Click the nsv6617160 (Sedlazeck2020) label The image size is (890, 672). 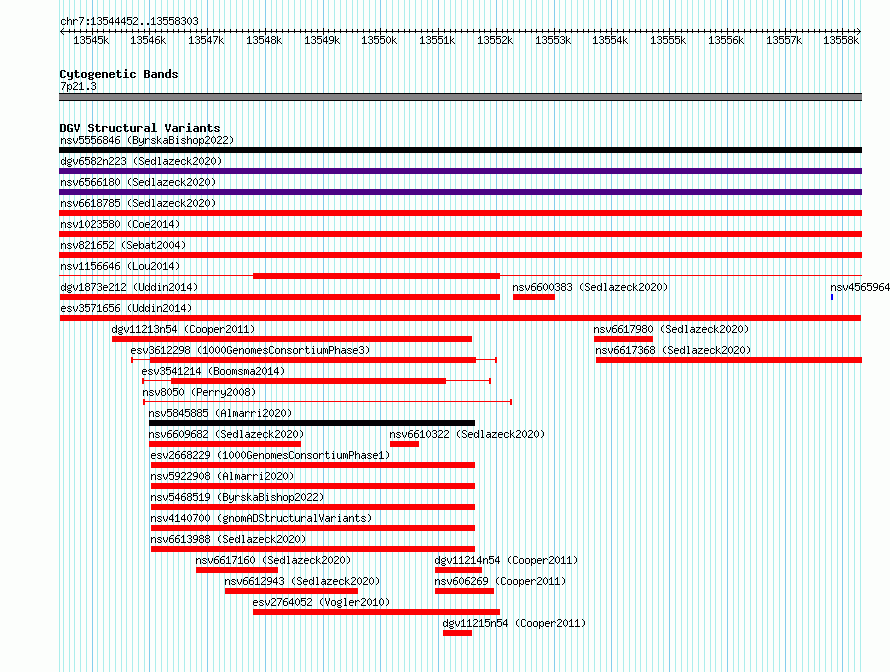pyautogui.click(x=273, y=560)
